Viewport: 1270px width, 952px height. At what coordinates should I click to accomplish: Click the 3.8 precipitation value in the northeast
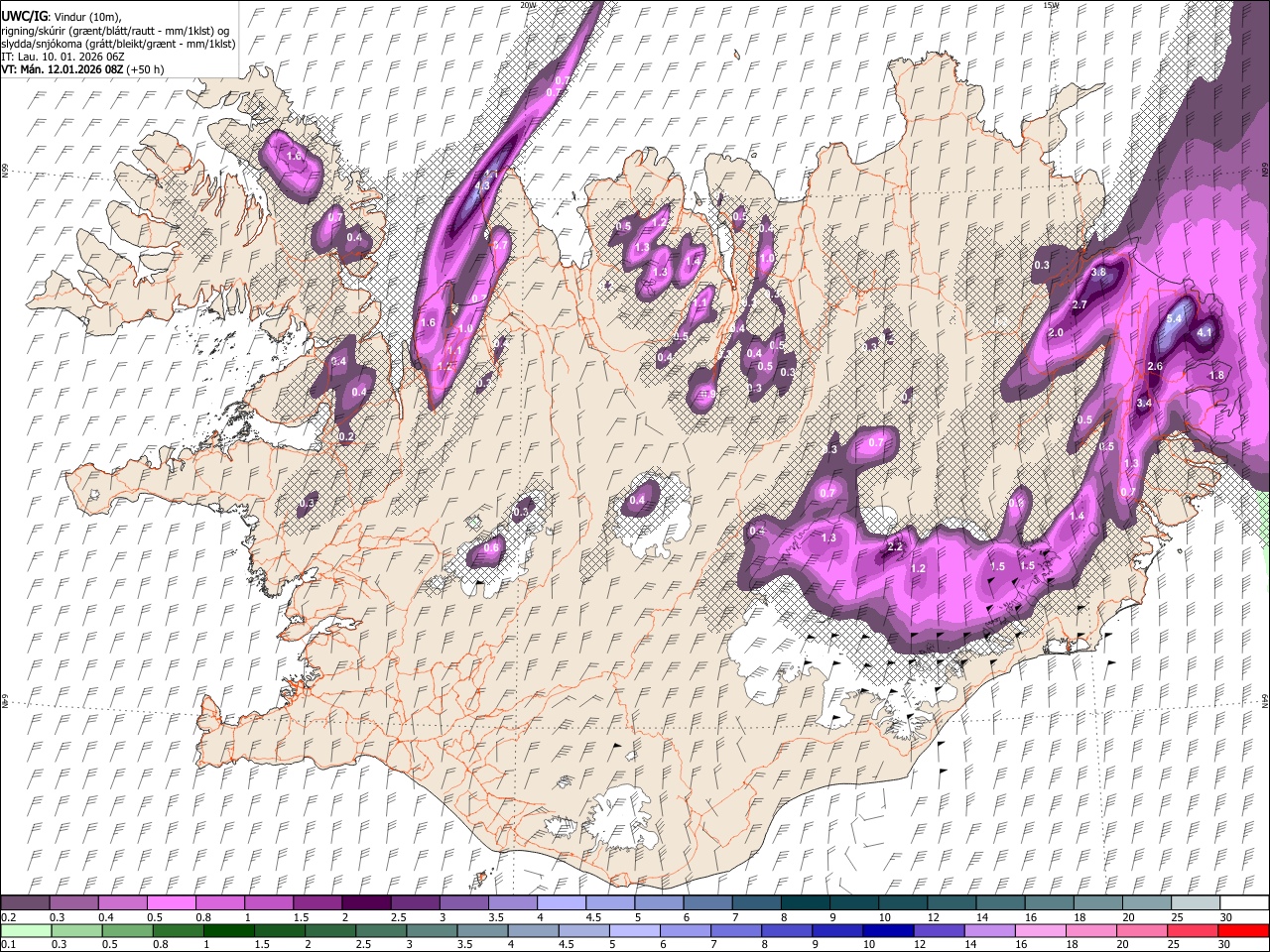tap(1098, 272)
